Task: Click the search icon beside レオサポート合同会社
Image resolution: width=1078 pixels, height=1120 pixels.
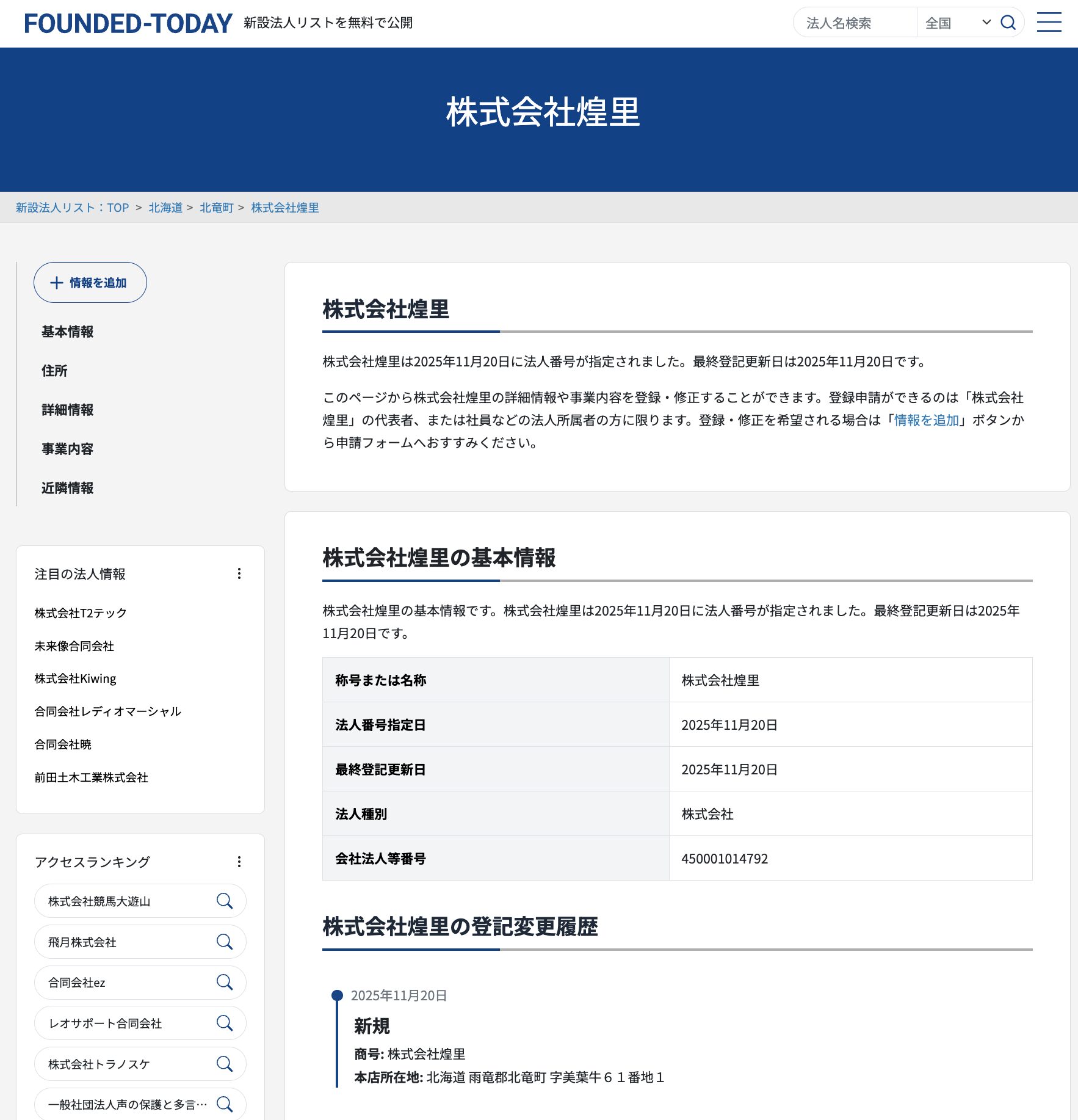Action: (x=225, y=1023)
